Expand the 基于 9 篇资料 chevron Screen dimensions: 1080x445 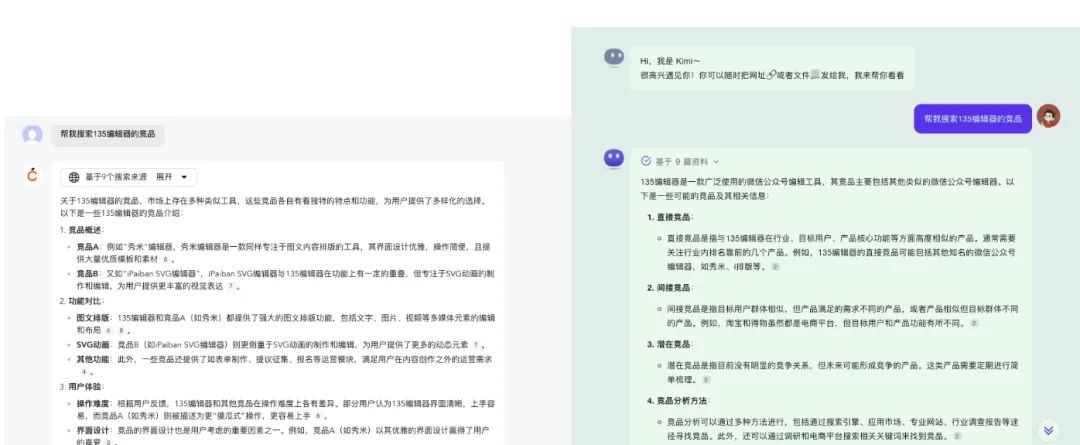[x=716, y=162]
